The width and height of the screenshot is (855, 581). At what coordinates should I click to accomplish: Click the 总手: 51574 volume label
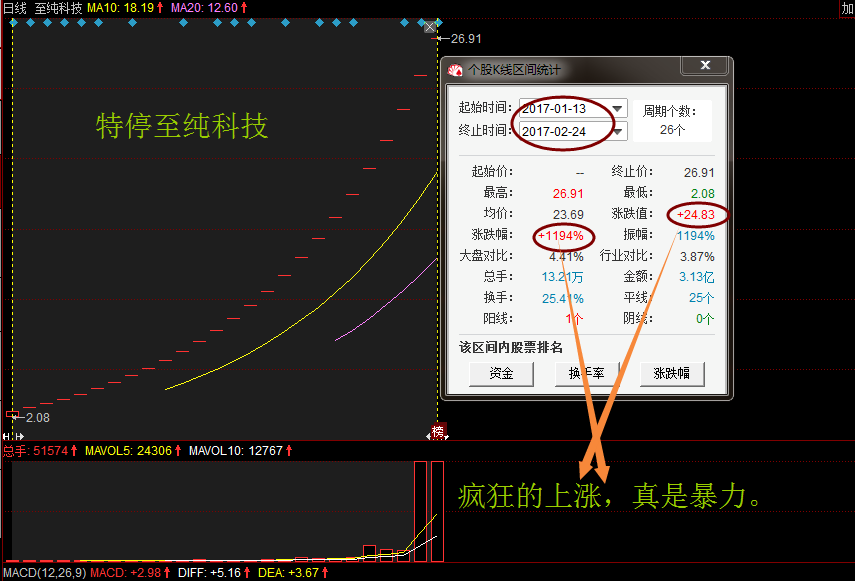point(40,451)
